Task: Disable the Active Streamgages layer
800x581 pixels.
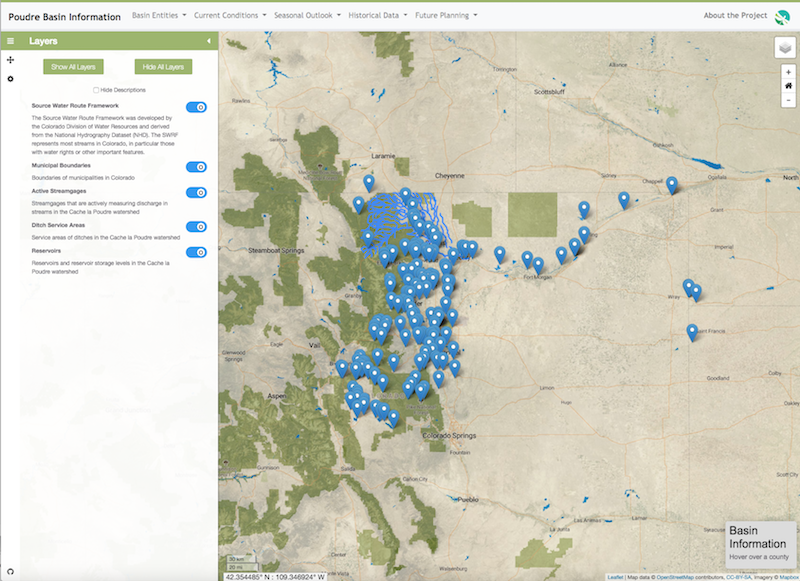Action: point(196,192)
